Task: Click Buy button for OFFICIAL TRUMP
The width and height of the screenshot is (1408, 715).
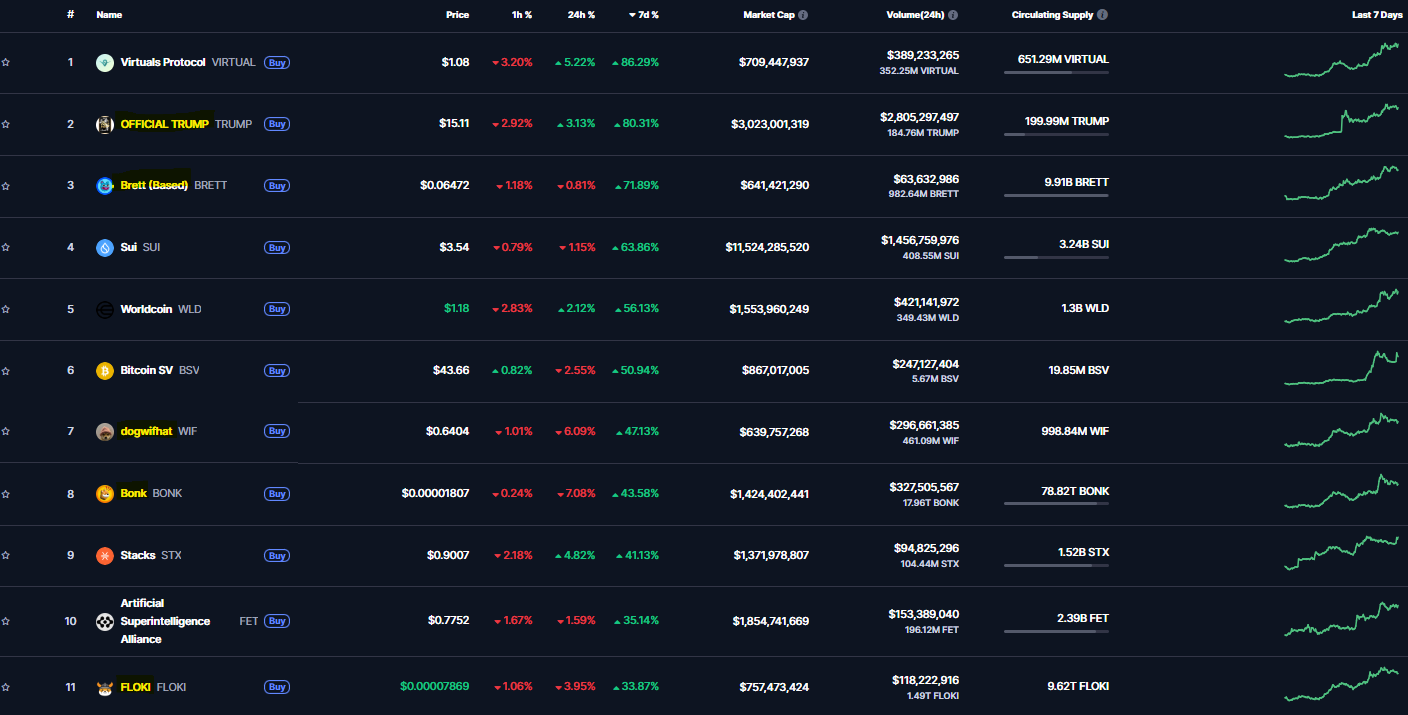Action: pos(277,124)
